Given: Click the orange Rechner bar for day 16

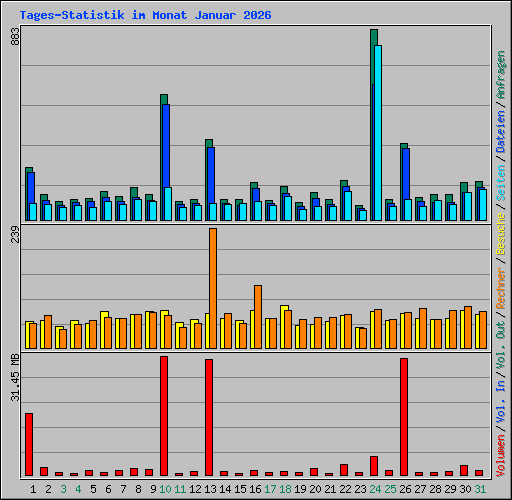Looking at the screenshot, I should [x=258, y=317].
